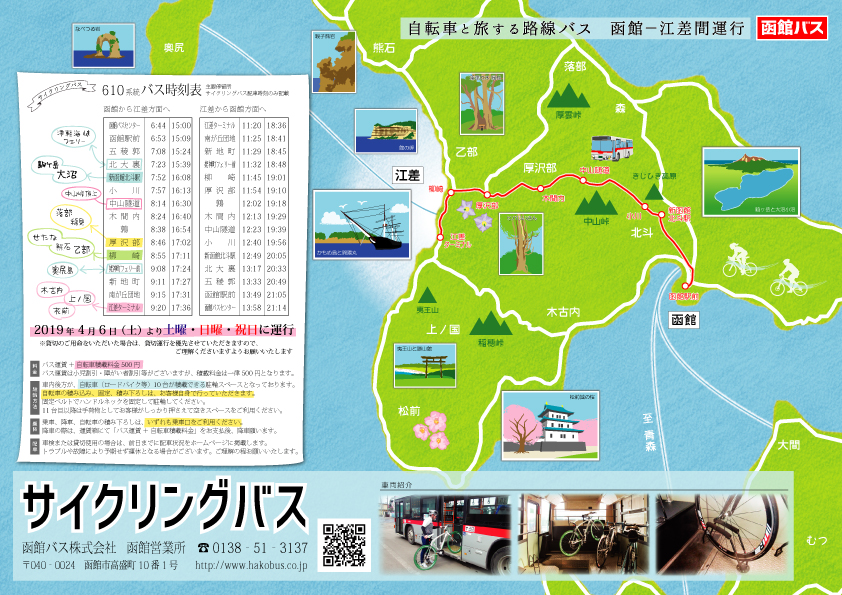
Task: Open the http://www.hakobus.co.jp link
Action: click(x=251, y=565)
